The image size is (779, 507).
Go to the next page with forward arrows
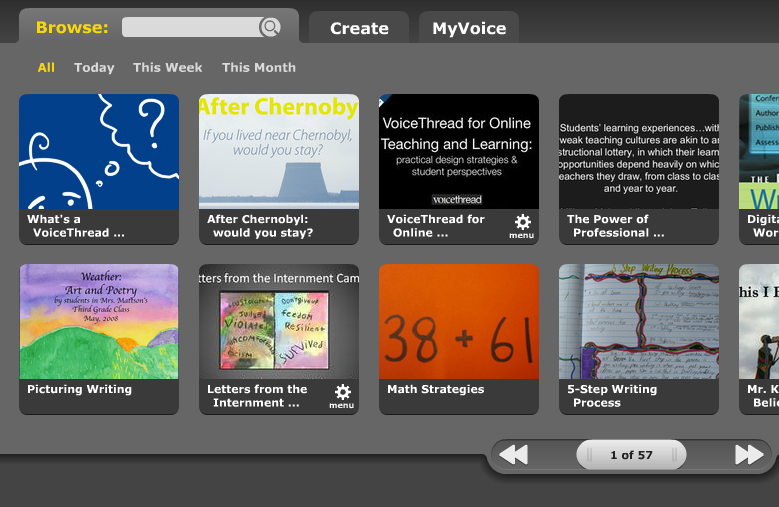pyautogui.click(x=749, y=455)
